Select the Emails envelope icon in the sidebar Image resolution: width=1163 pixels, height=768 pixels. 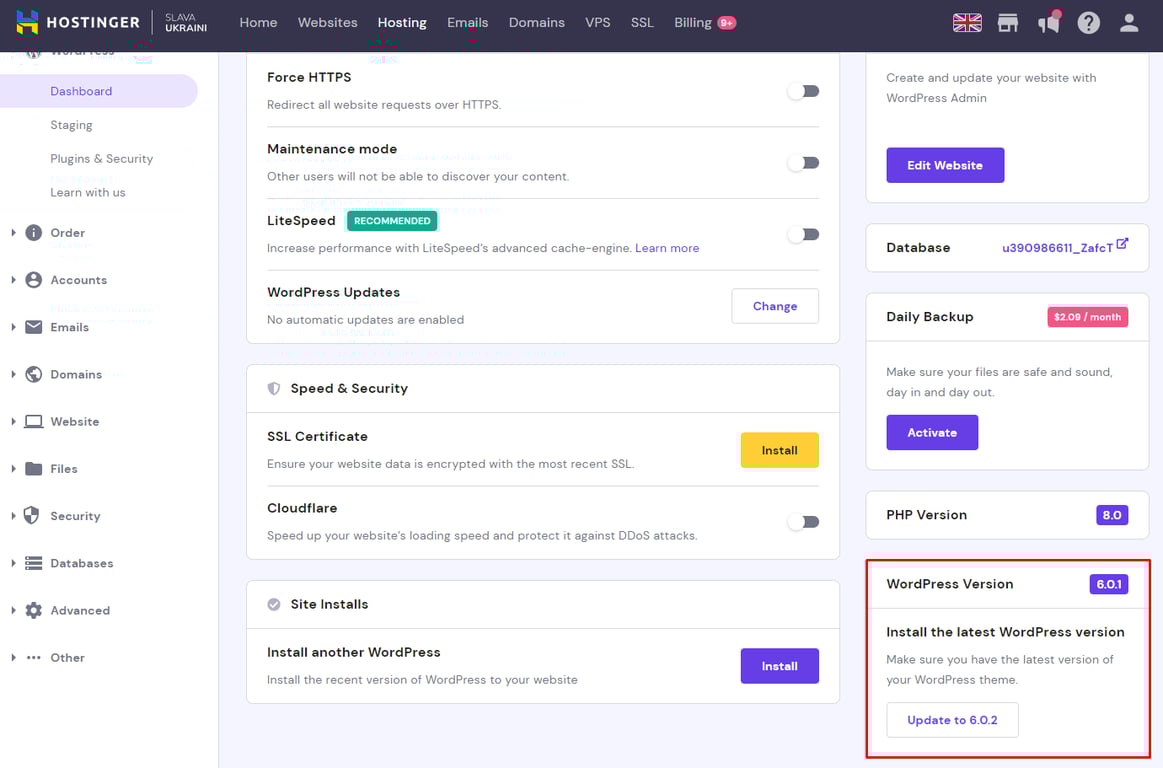pos(32,327)
